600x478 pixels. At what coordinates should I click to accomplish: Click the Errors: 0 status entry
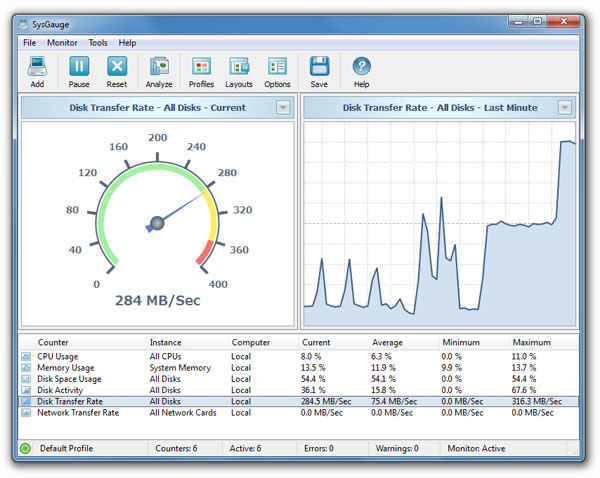319,449
